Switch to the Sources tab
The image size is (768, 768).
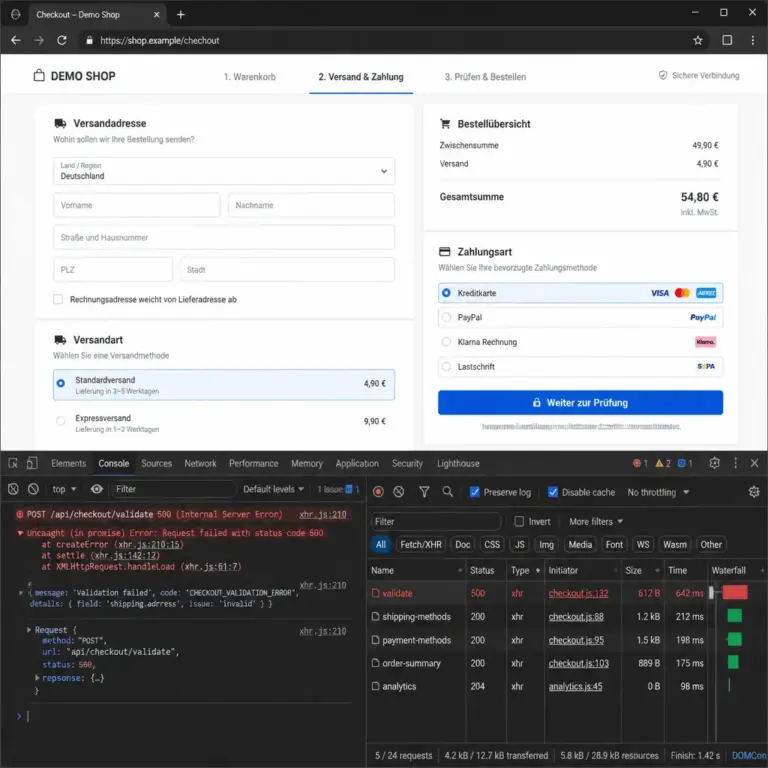[157, 463]
